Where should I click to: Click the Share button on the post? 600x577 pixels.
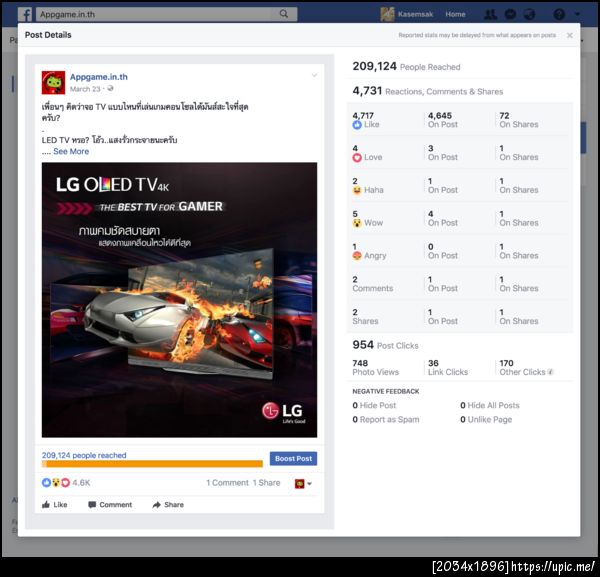point(168,505)
